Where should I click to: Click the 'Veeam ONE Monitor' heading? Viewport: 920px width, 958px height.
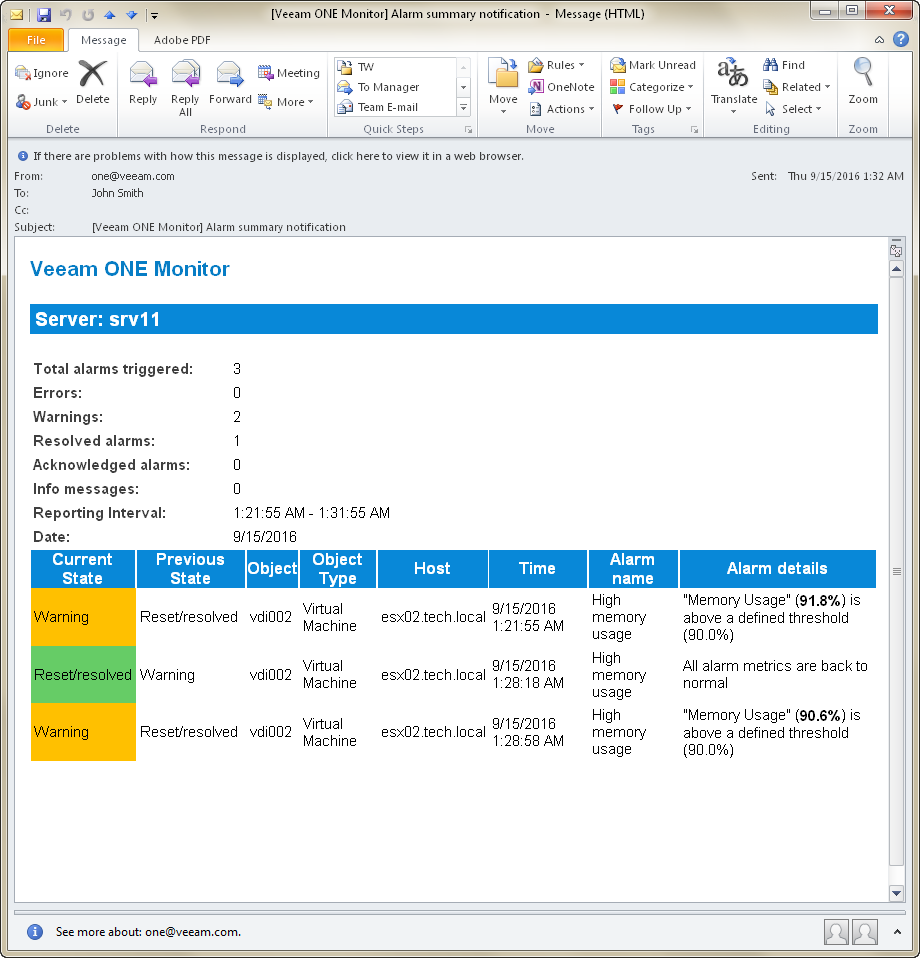point(130,269)
